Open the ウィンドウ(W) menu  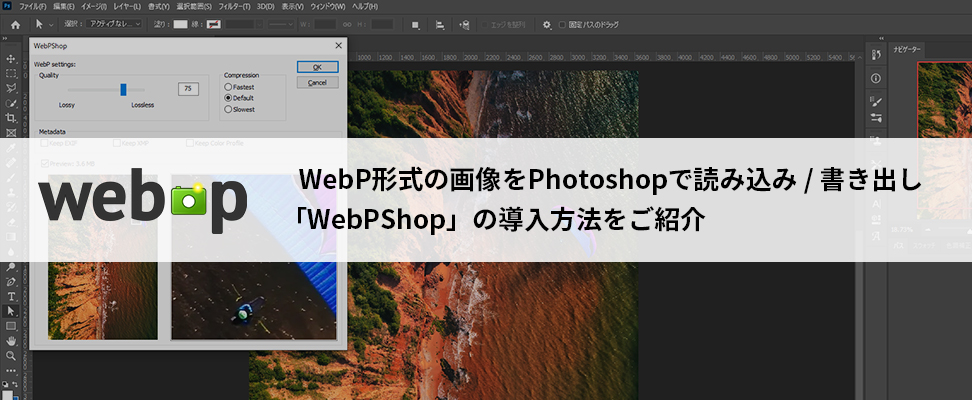(x=327, y=6)
